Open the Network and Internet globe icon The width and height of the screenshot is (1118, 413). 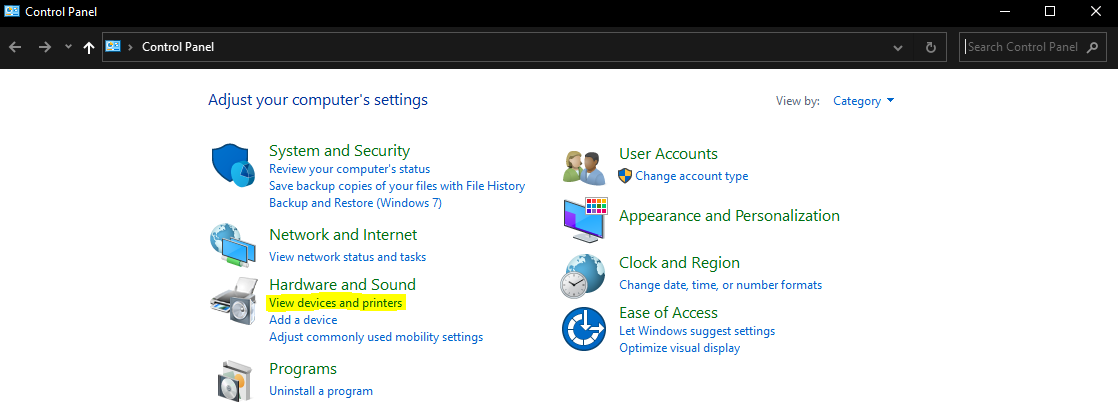(x=233, y=246)
